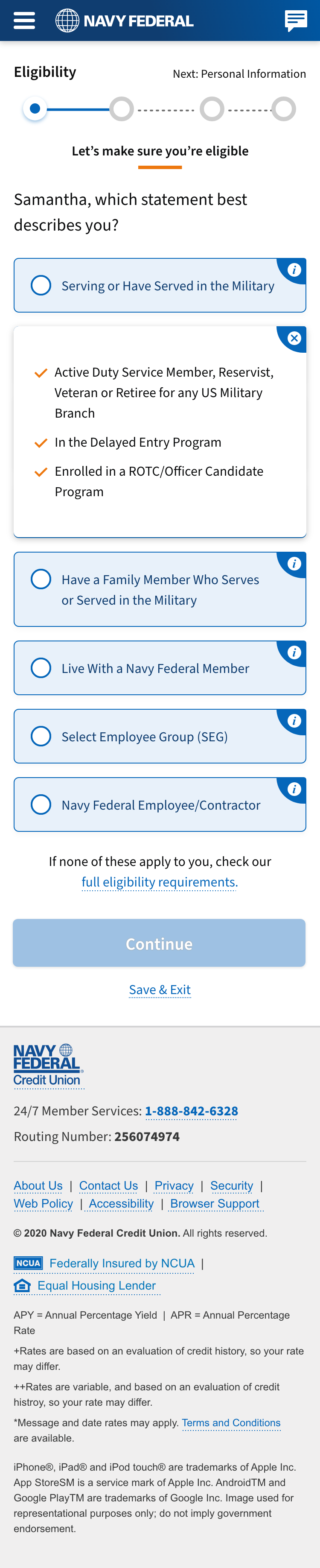The width and height of the screenshot is (320, 1568).
Task: Open the full eligibility requirements link
Action: pos(160,882)
